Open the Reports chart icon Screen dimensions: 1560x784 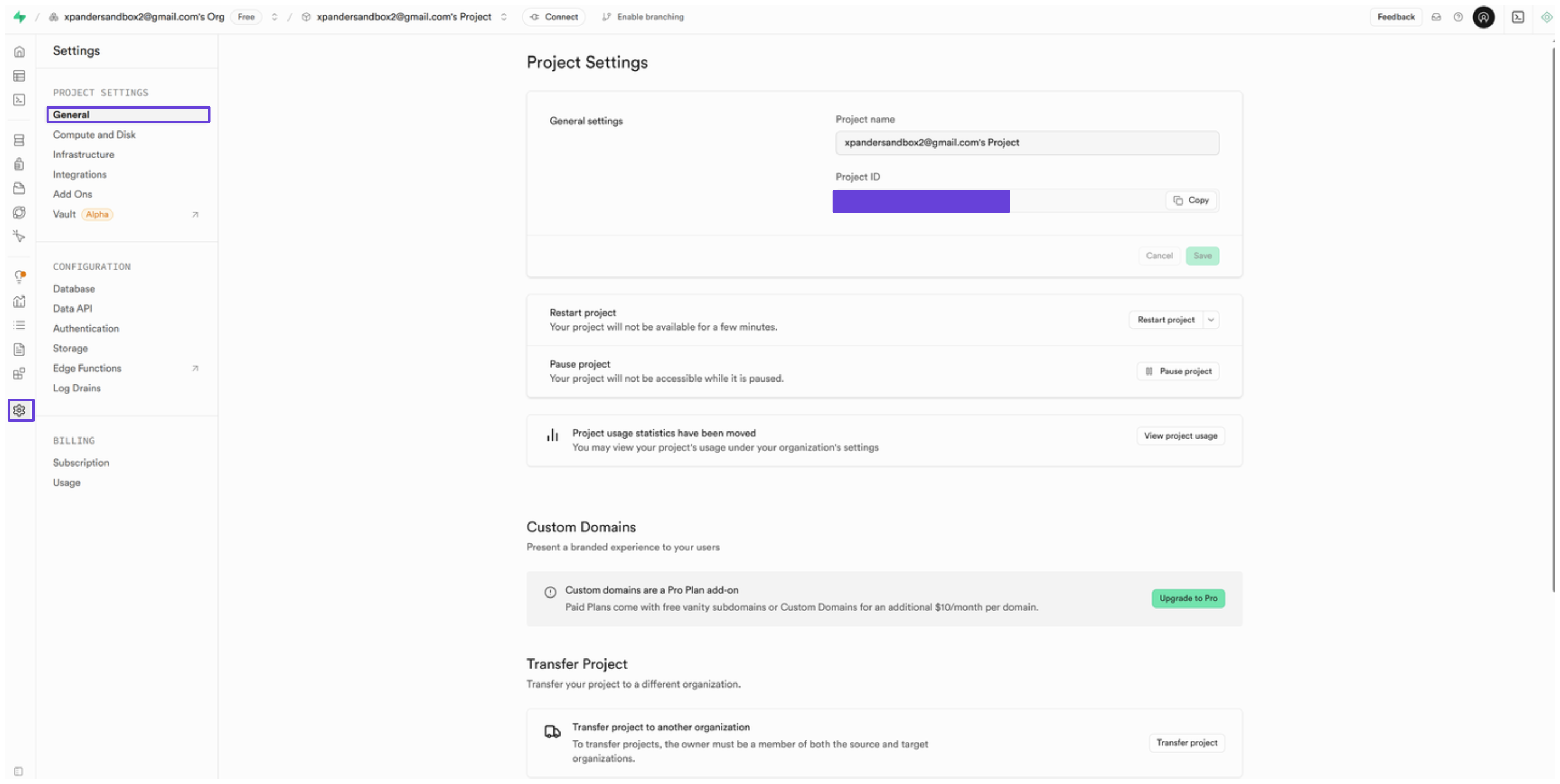click(19, 301)
